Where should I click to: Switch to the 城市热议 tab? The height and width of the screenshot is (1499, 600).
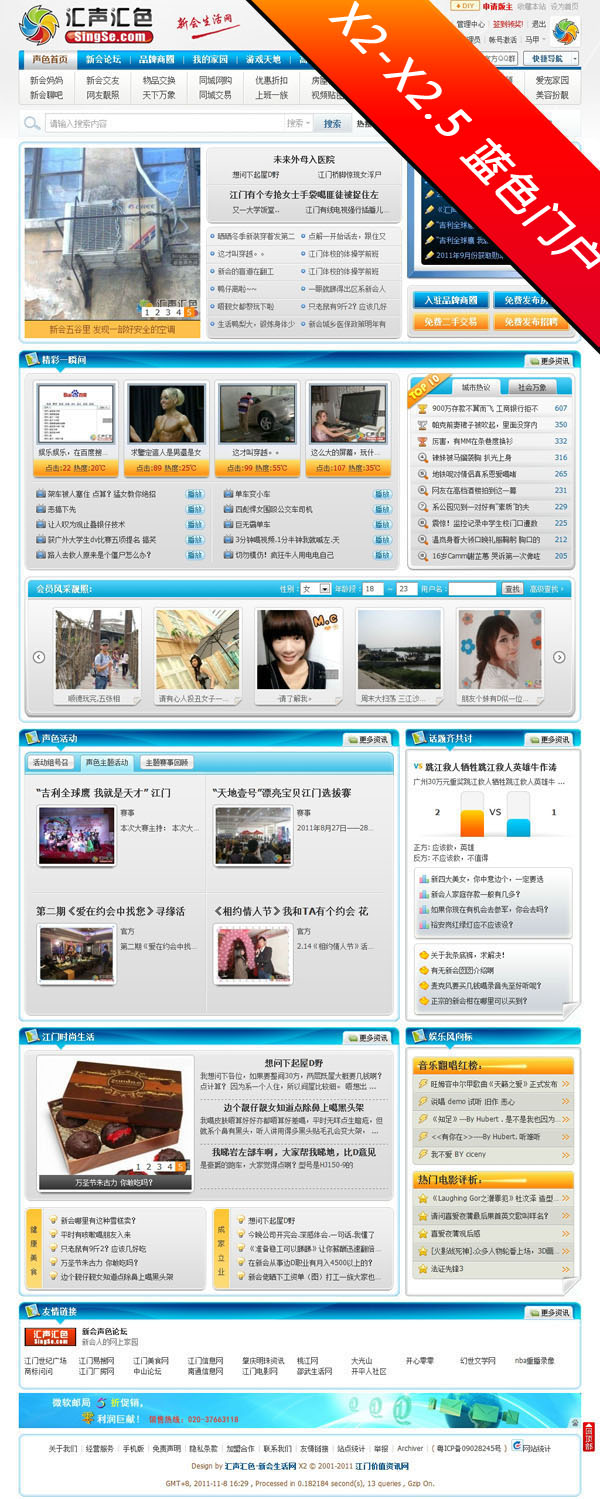[475, 387]
